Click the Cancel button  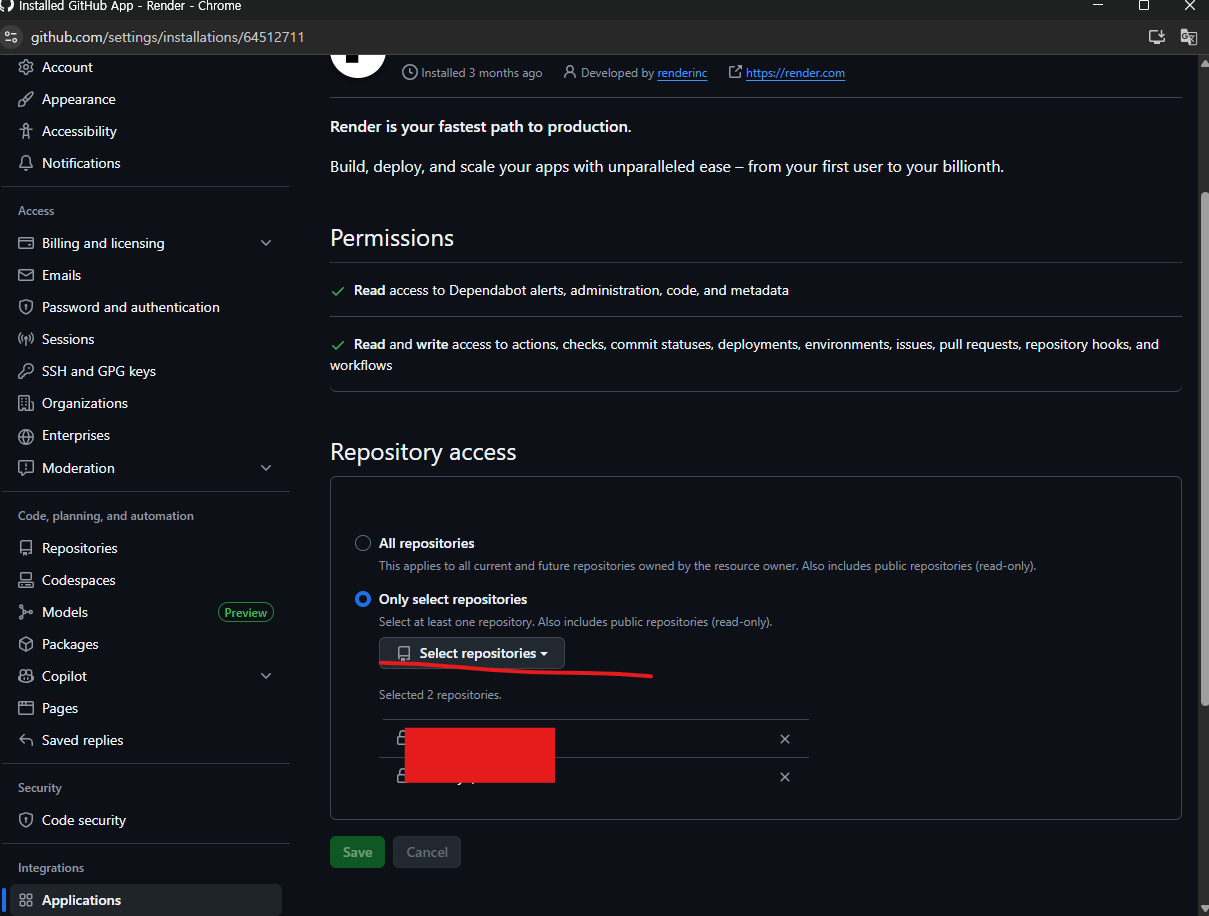point(427,852)
